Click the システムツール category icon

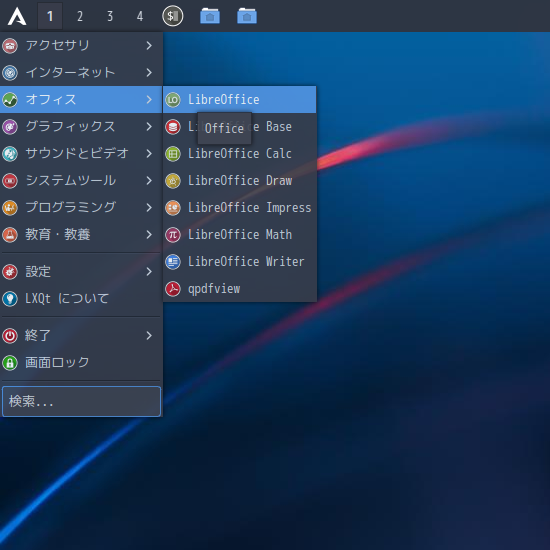coord(10,181)
